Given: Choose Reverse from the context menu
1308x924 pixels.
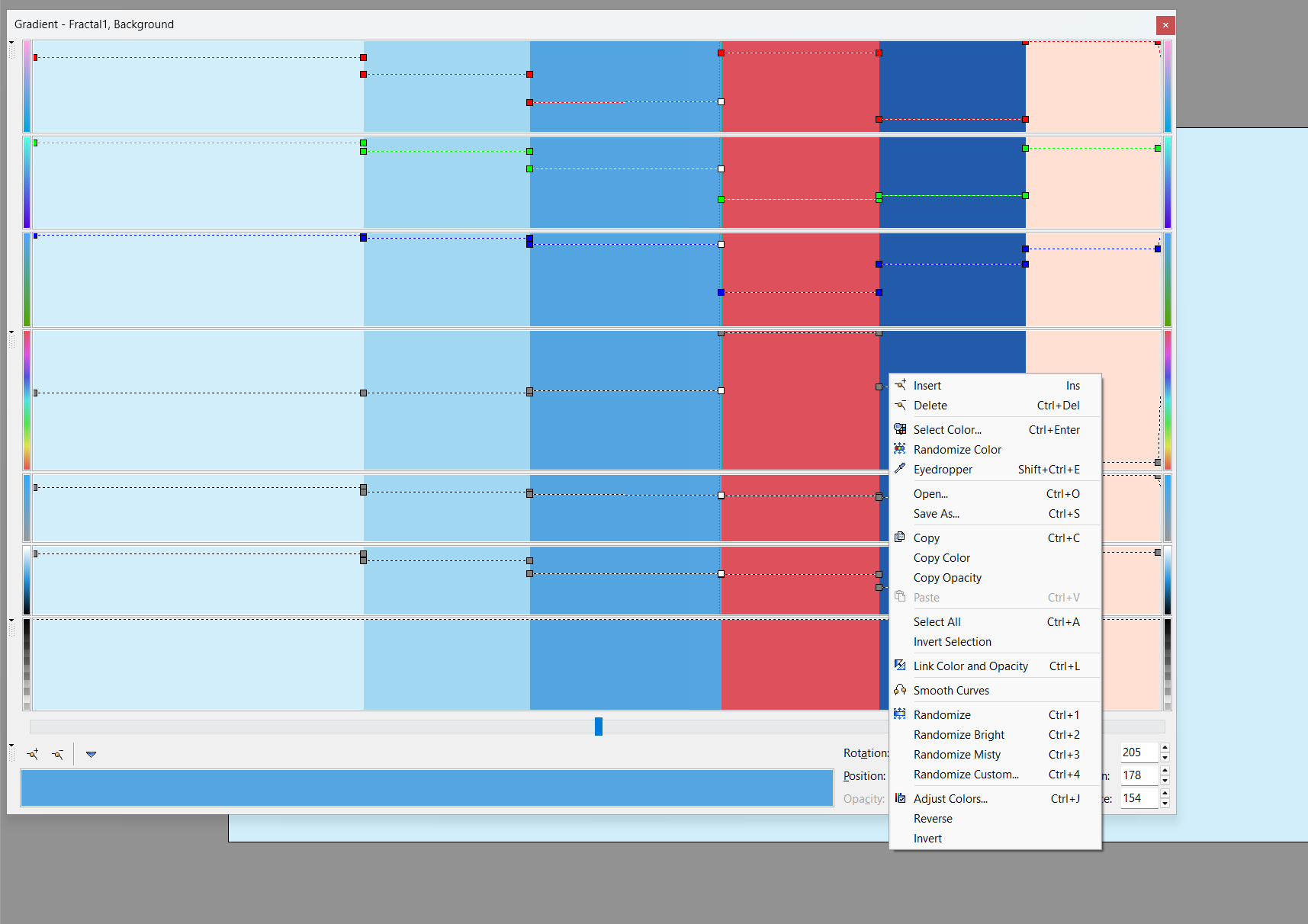Looking at the screenshot, I should 933,819.
